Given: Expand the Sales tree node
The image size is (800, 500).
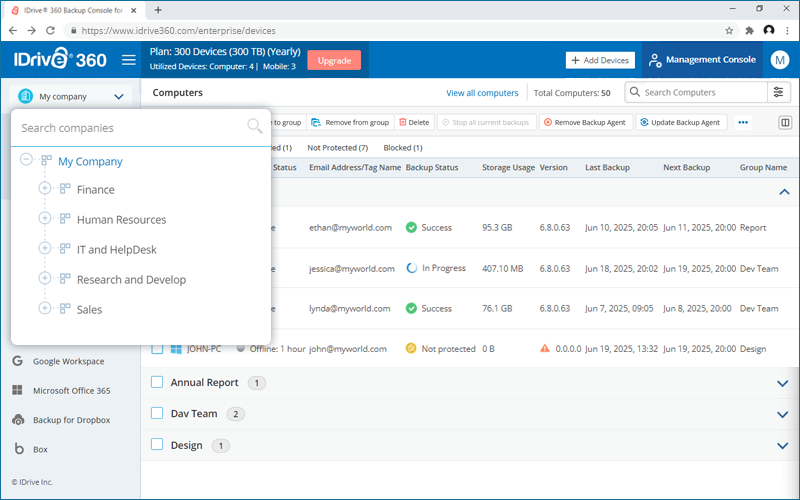Looking at the screenshot, I should 45,308.
